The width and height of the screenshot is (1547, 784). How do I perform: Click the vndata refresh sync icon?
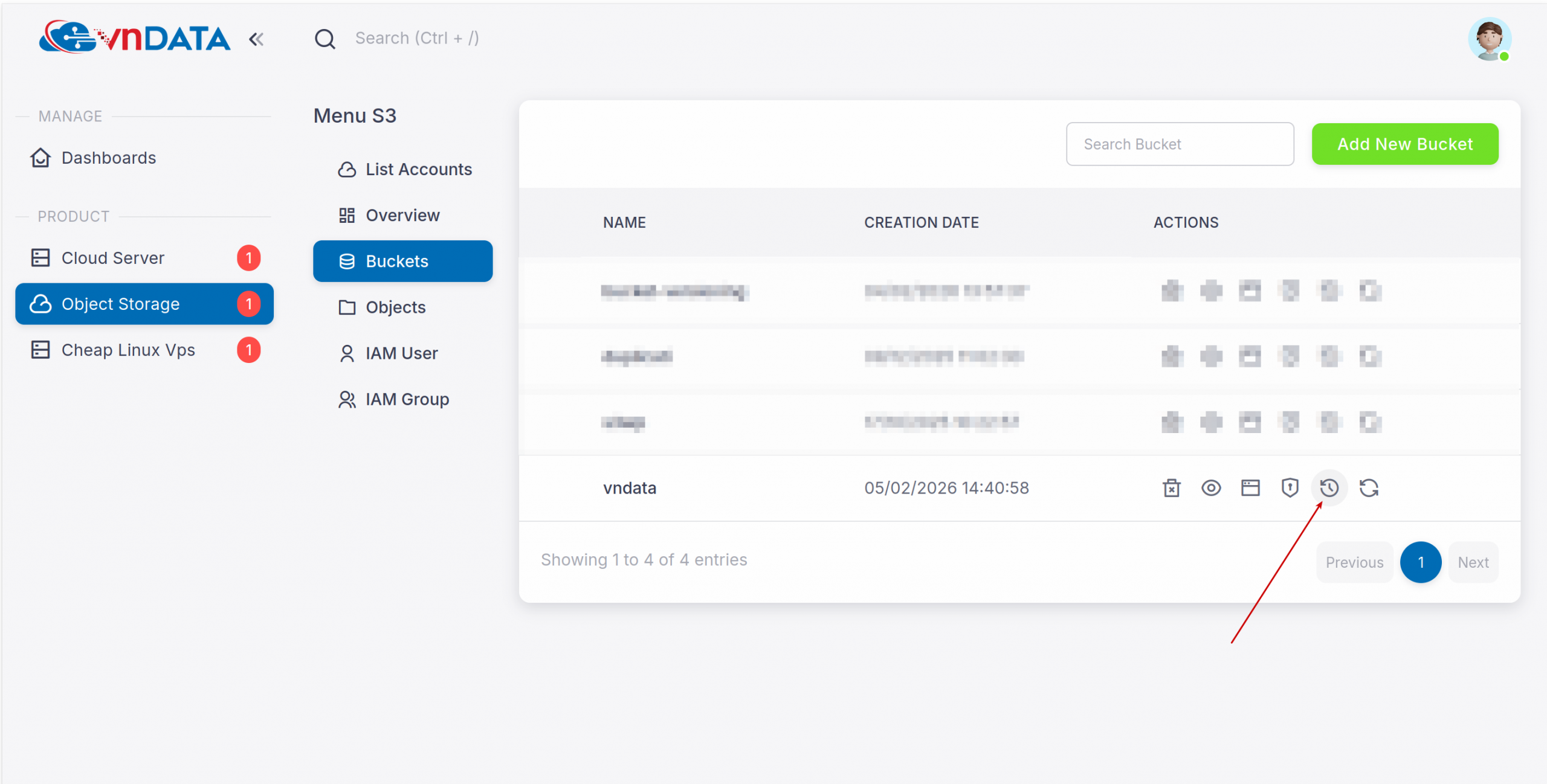tap(1369, 487)
